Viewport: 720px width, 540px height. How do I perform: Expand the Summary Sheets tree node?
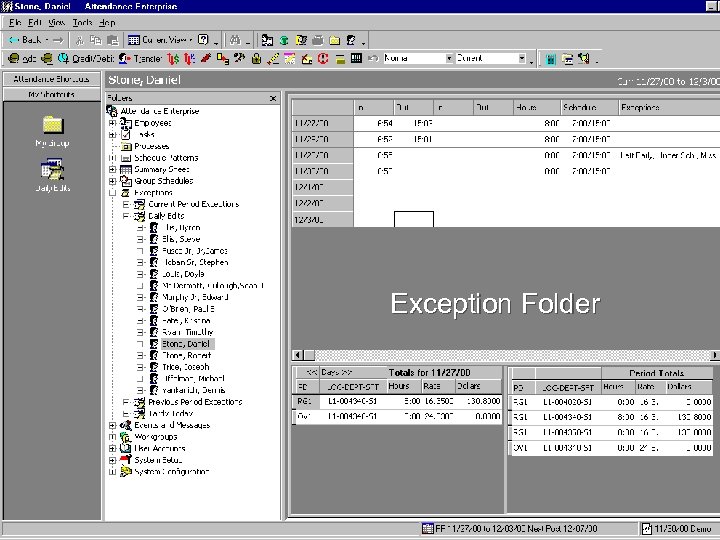pos(112,169)
